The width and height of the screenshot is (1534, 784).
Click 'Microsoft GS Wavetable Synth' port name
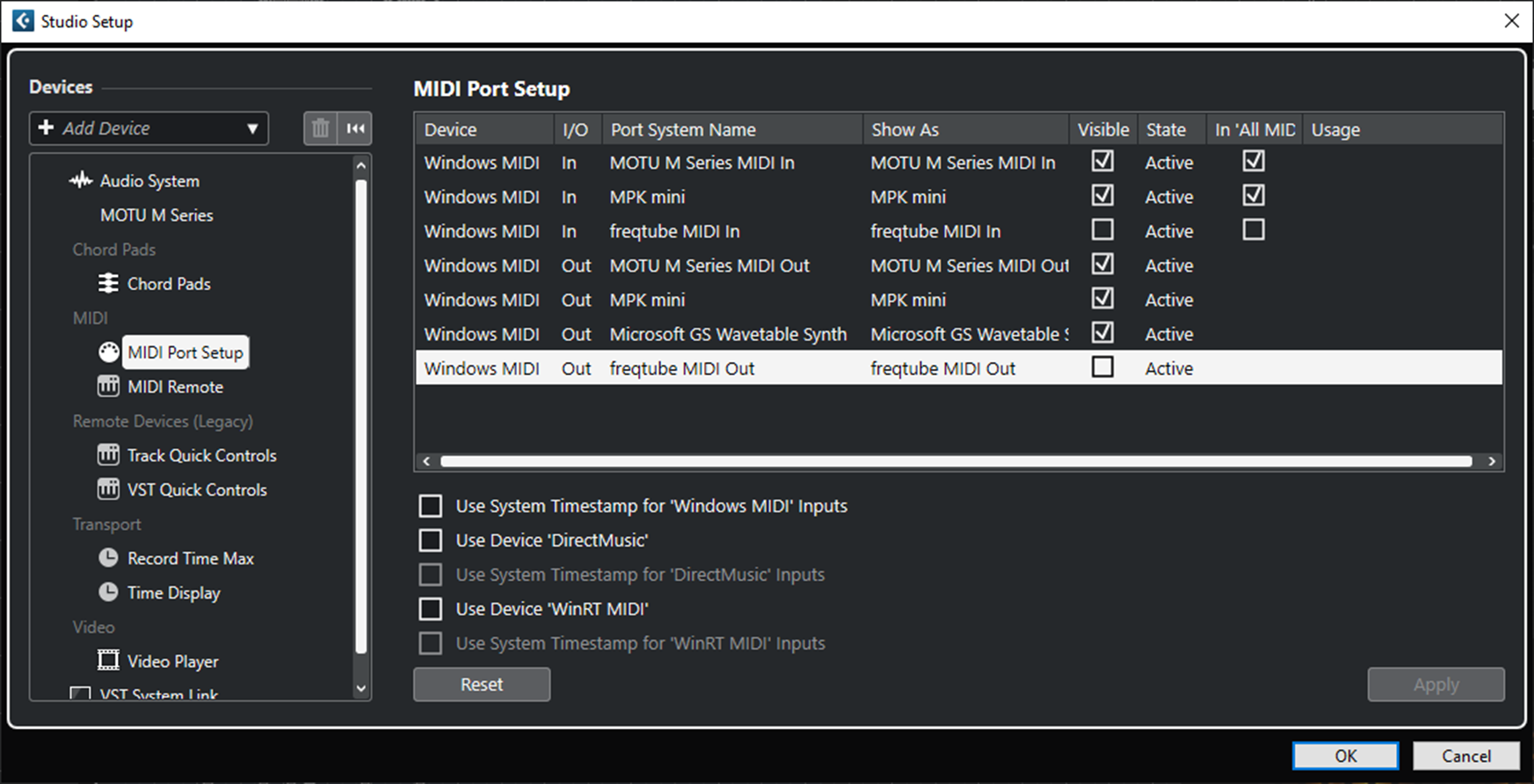[x=728, y=334]
